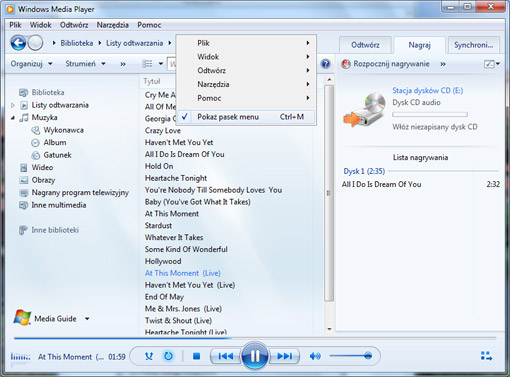510x377 pixels.
Task: Mute the volume speaker button
Action: 315,356
